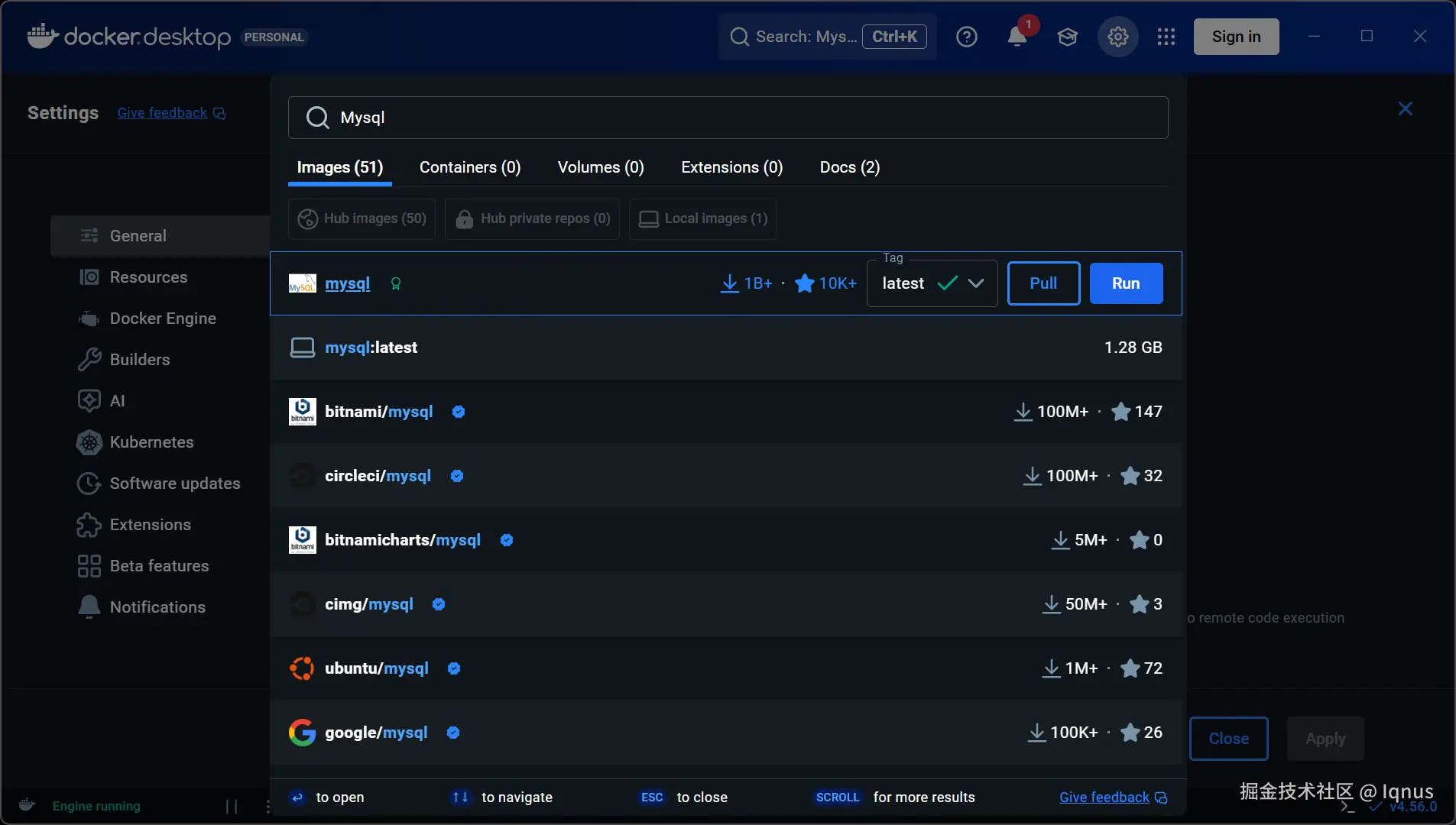Open Settings gear in the header
1456x825 pixels.
[1118, 37]
